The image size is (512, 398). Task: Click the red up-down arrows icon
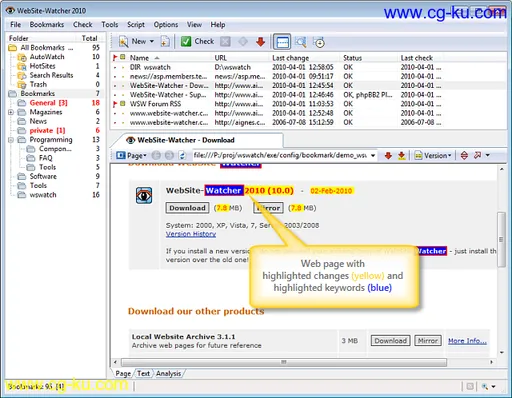coord(464,156)
